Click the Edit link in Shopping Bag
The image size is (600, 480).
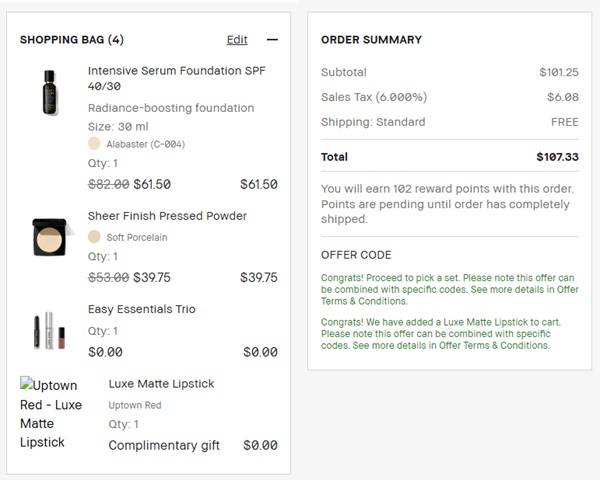coord(237,40)
